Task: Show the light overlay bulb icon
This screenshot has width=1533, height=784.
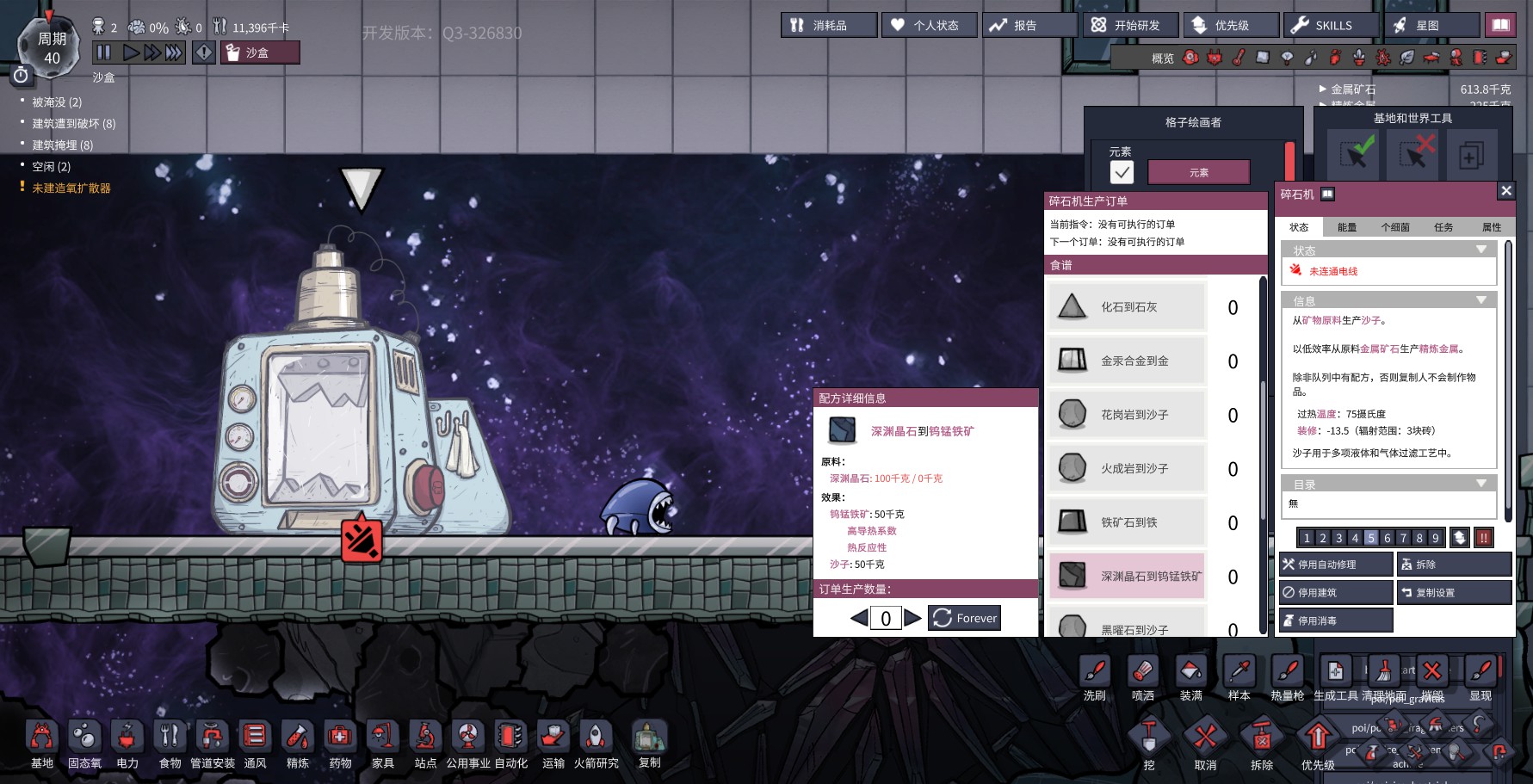Action: click(1287, 58)
